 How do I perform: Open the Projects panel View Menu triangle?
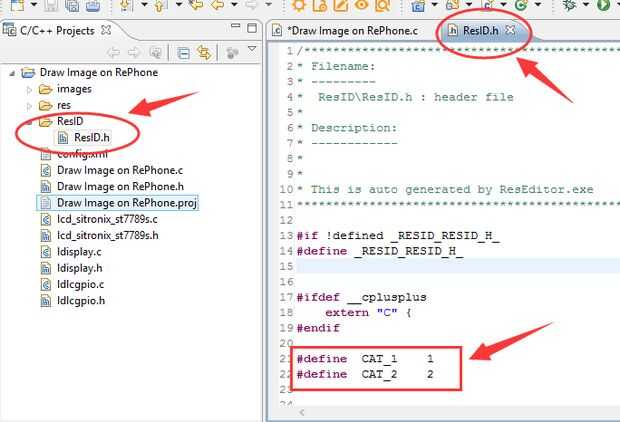[x=252, y=49]
